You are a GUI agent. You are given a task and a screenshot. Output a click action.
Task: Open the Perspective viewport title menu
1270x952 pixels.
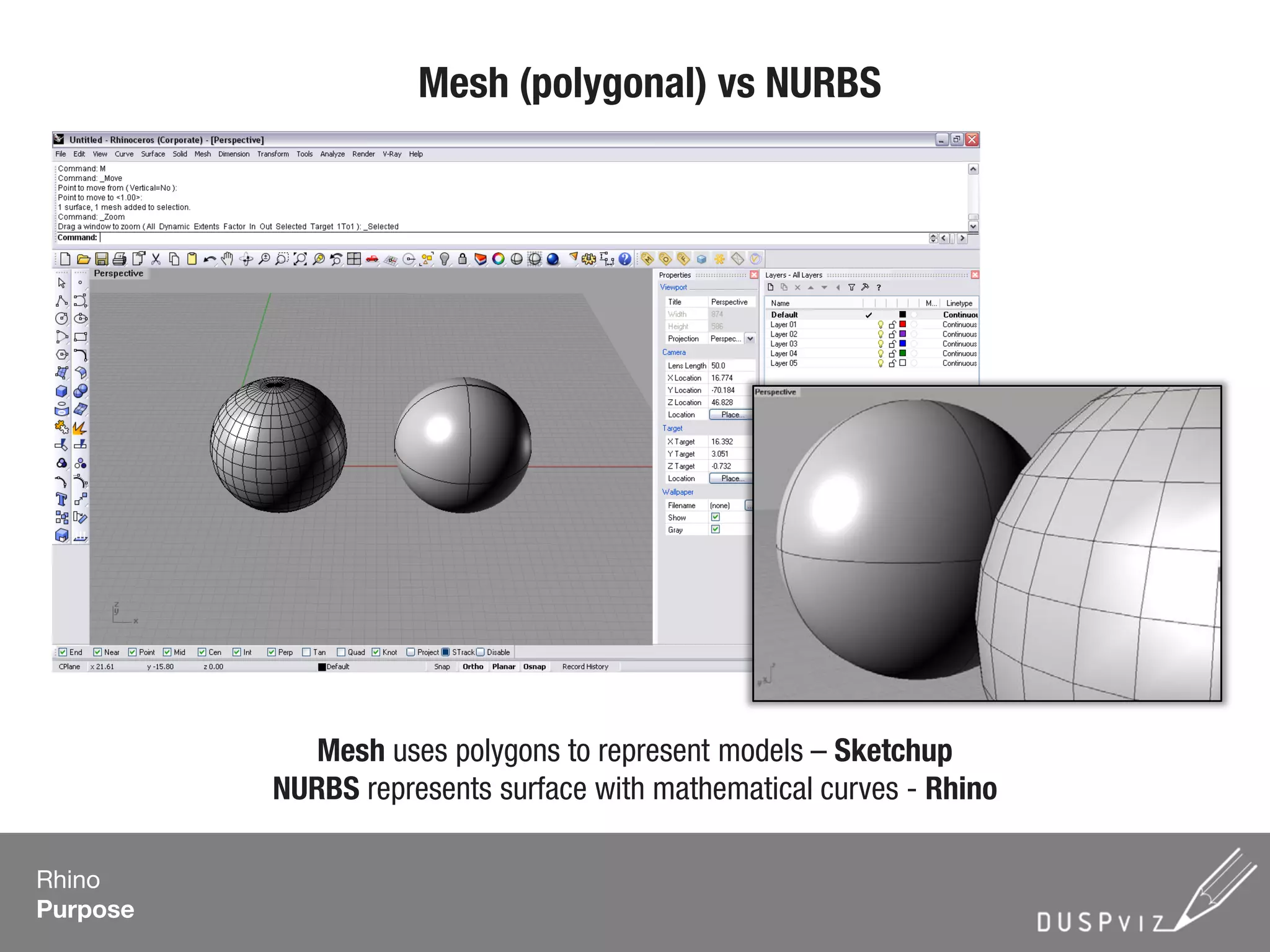118,273
